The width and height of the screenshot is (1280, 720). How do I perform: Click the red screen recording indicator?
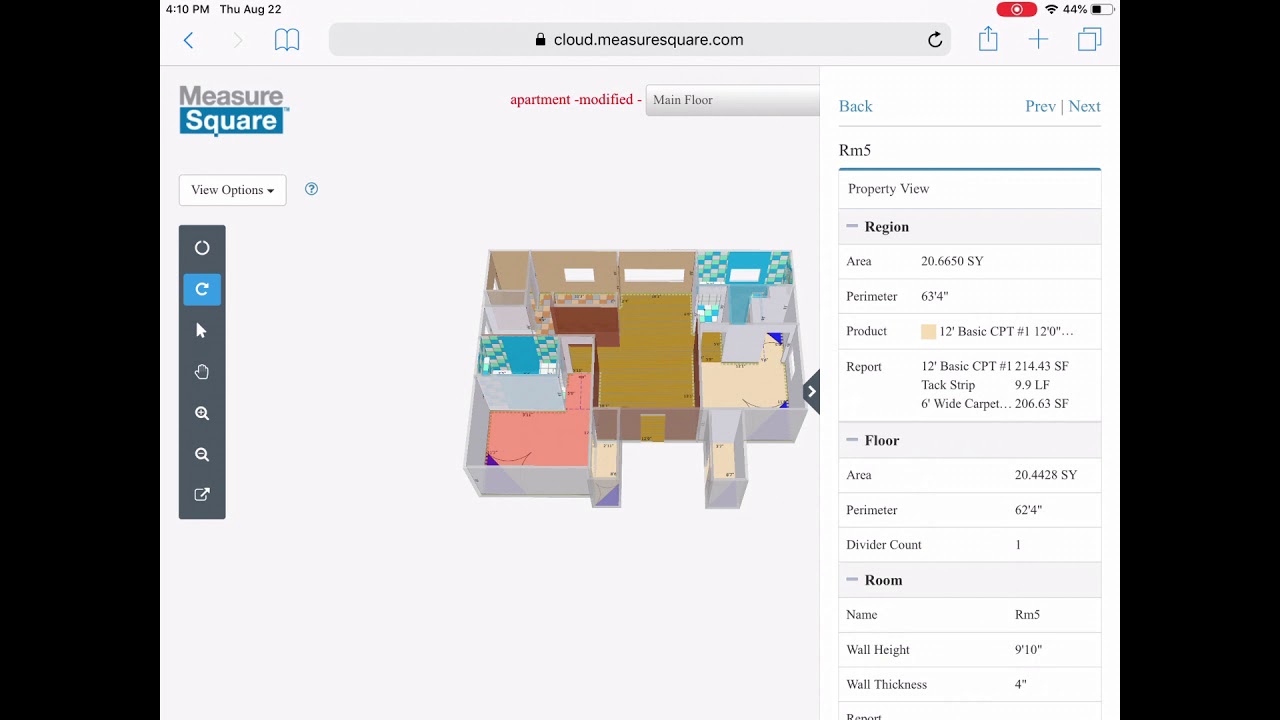click(x=1016, y=9)
